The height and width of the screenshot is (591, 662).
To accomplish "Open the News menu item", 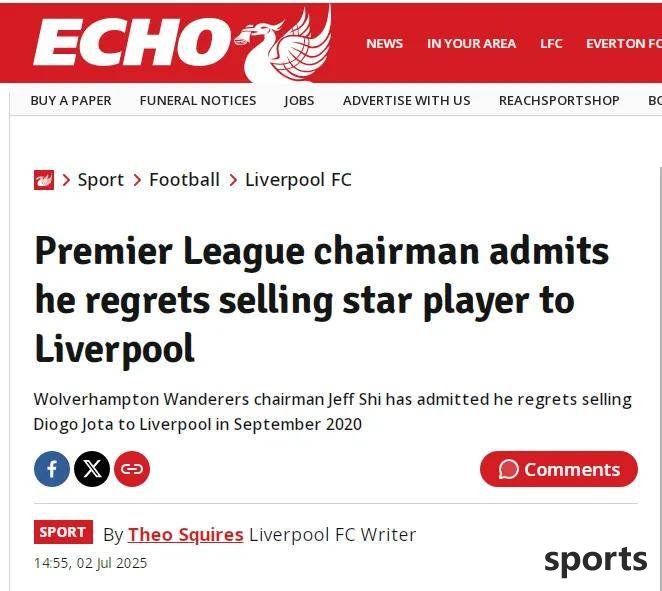I will pos(385,43).
